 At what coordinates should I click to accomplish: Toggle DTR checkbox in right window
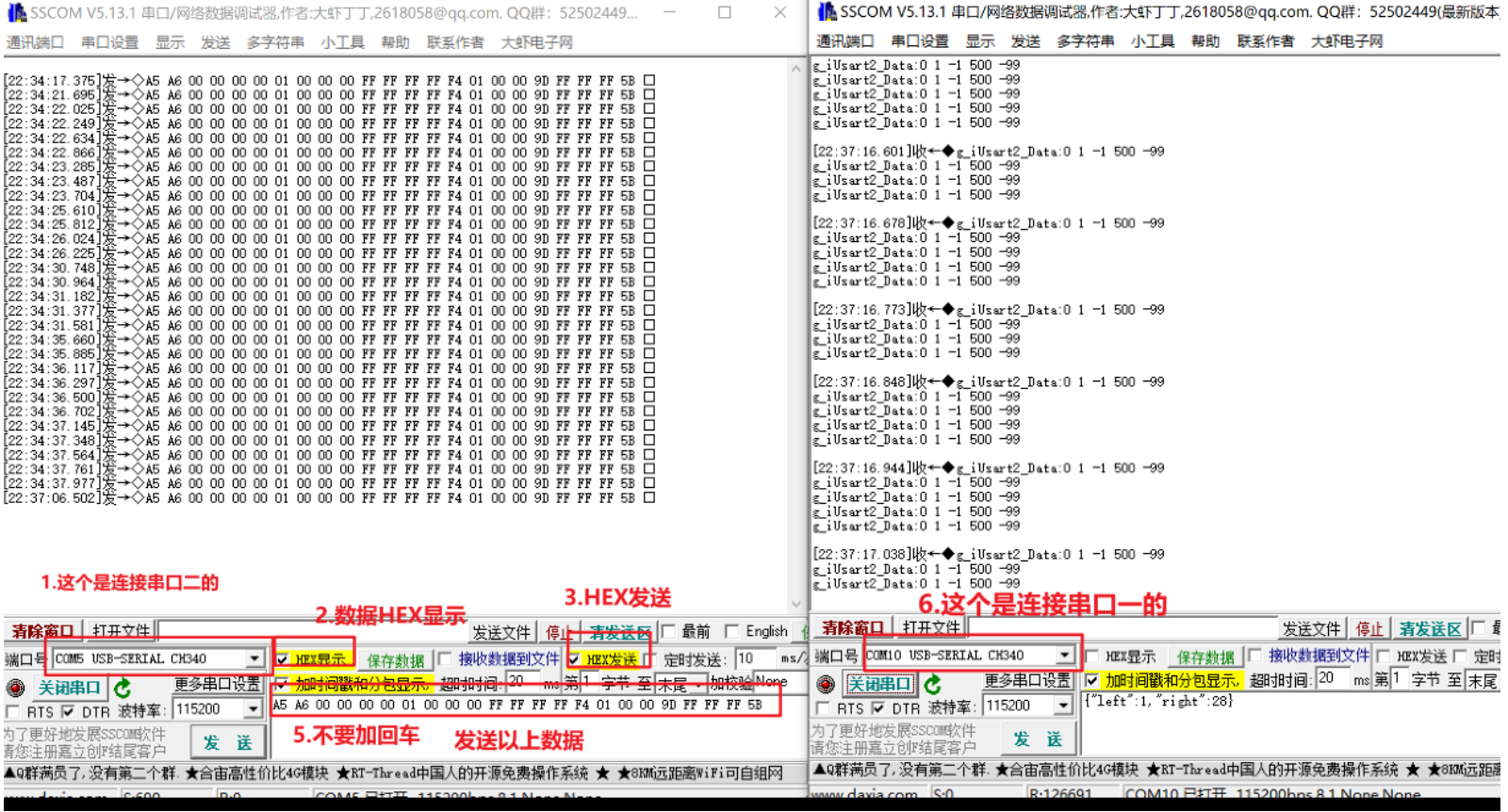878,707
